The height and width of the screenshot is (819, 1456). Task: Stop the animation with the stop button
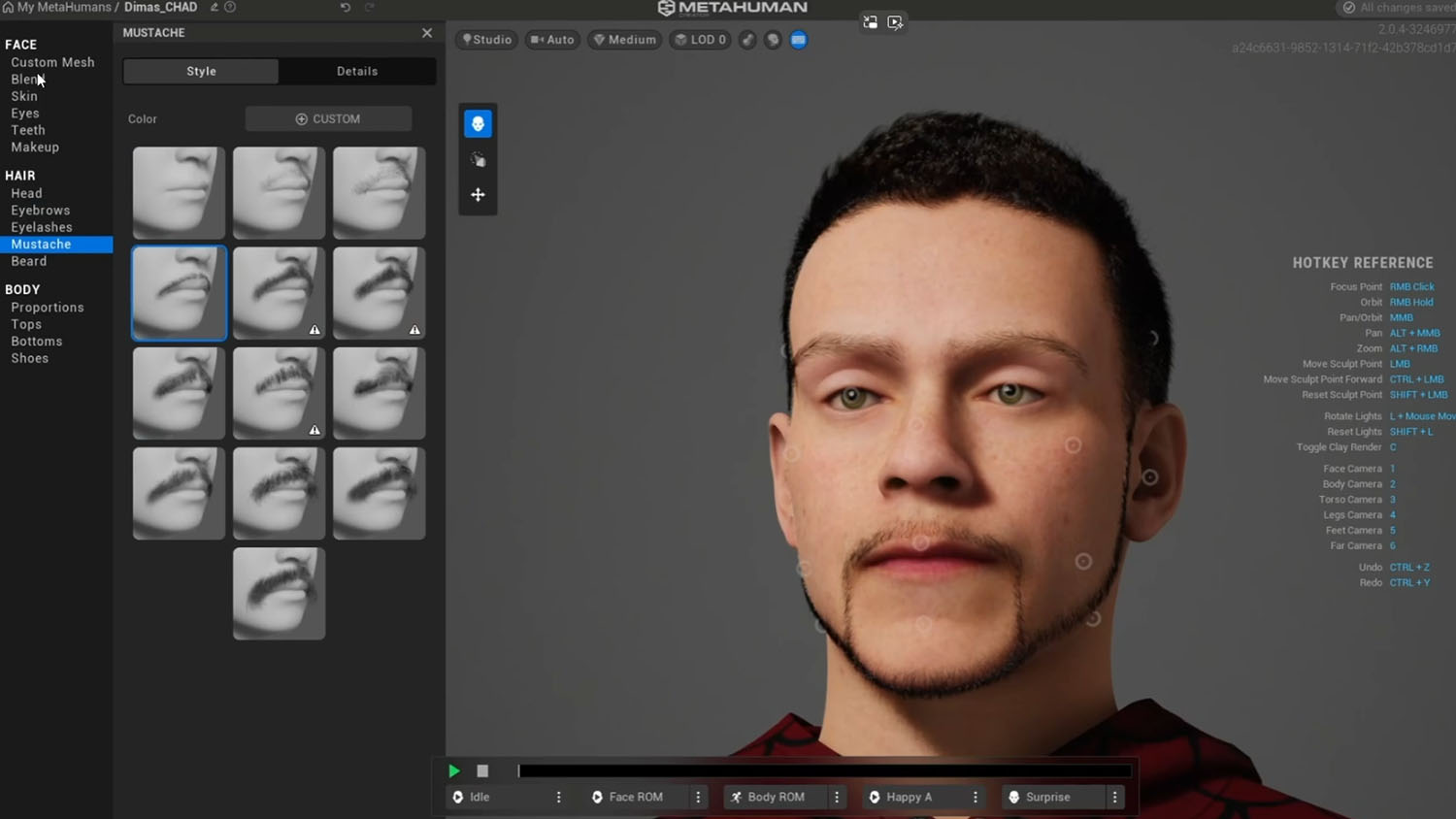point(482,771)
